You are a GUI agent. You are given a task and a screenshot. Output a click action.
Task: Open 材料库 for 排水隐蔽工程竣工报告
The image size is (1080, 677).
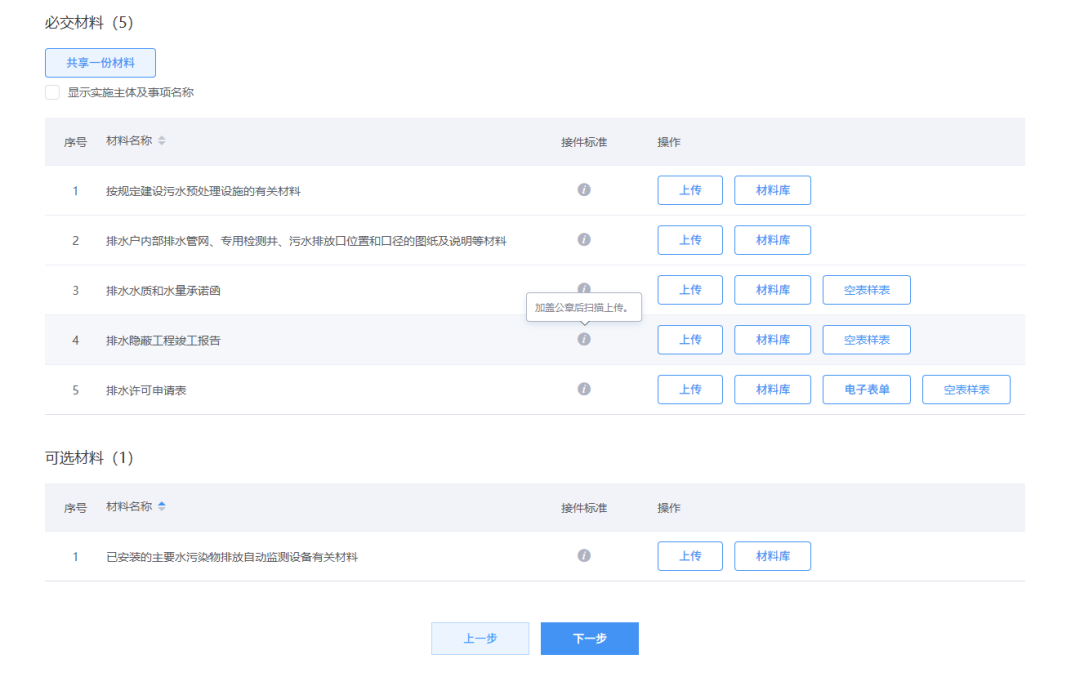click(772, 340)
